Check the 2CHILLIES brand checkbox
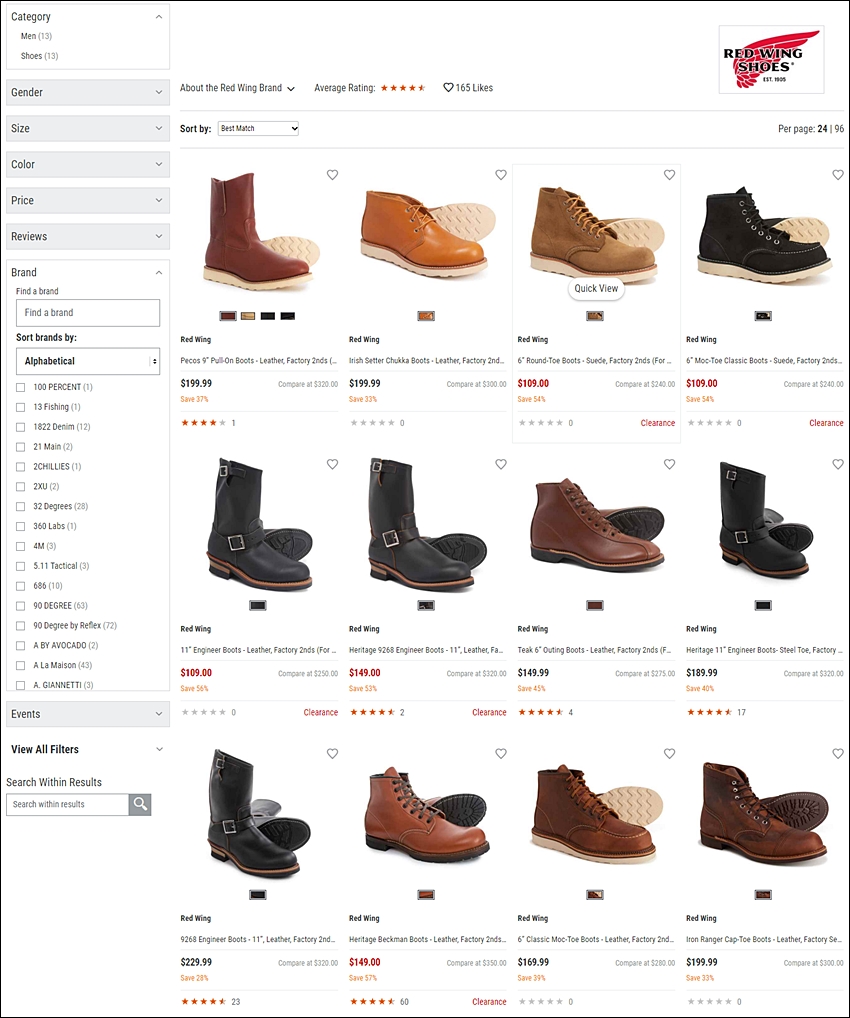The height and width of the screenshot is (1018, 850). pyautogui.click(x=21, y=467)
